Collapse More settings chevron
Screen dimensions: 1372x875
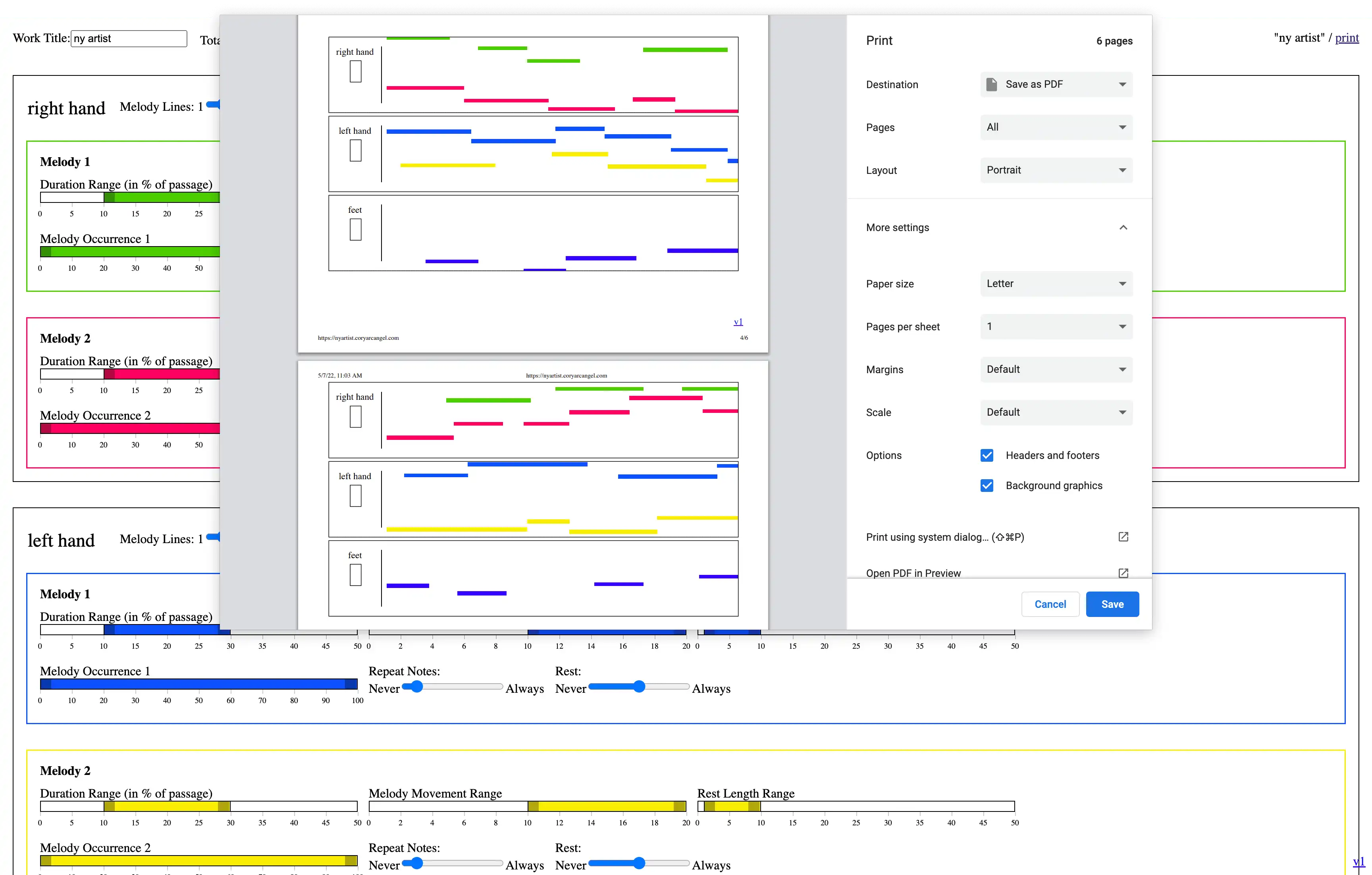tap(1123, 227)
